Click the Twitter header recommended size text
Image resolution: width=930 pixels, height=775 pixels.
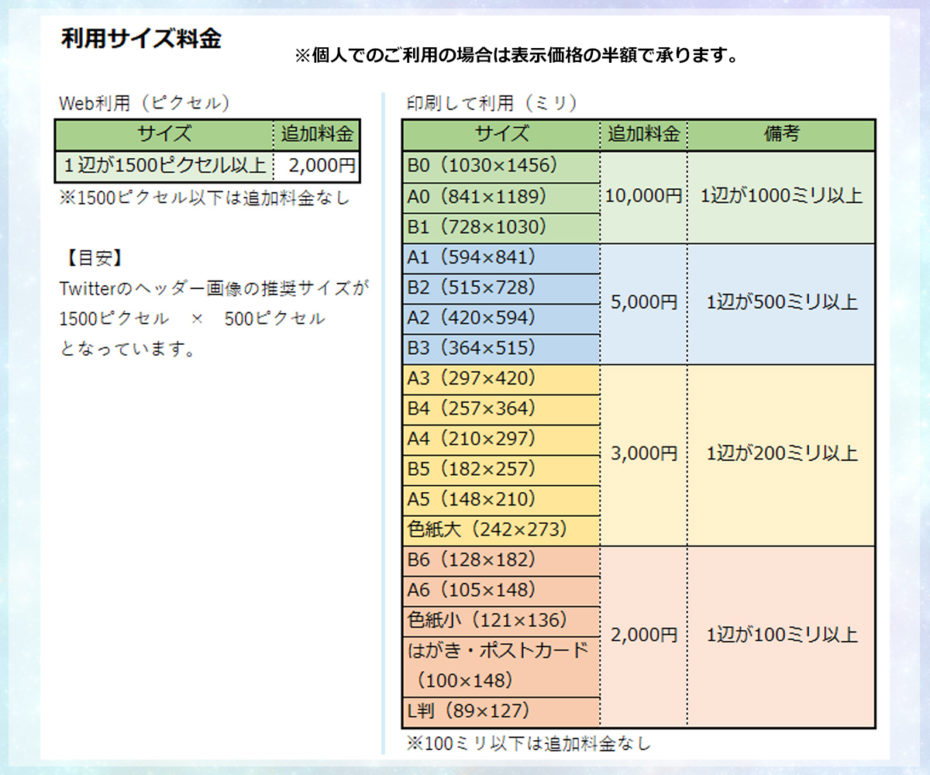[x=213, y=288]
